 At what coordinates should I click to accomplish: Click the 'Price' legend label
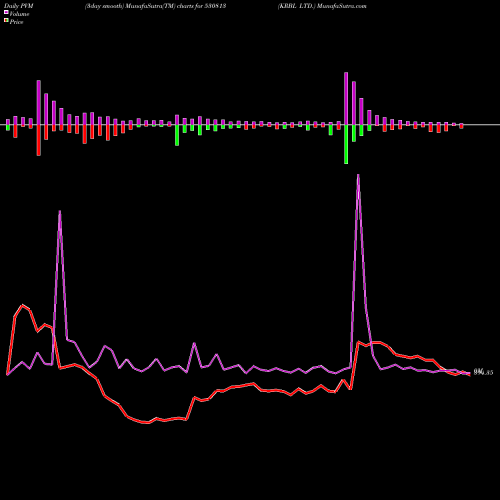[x=16, y=22]
